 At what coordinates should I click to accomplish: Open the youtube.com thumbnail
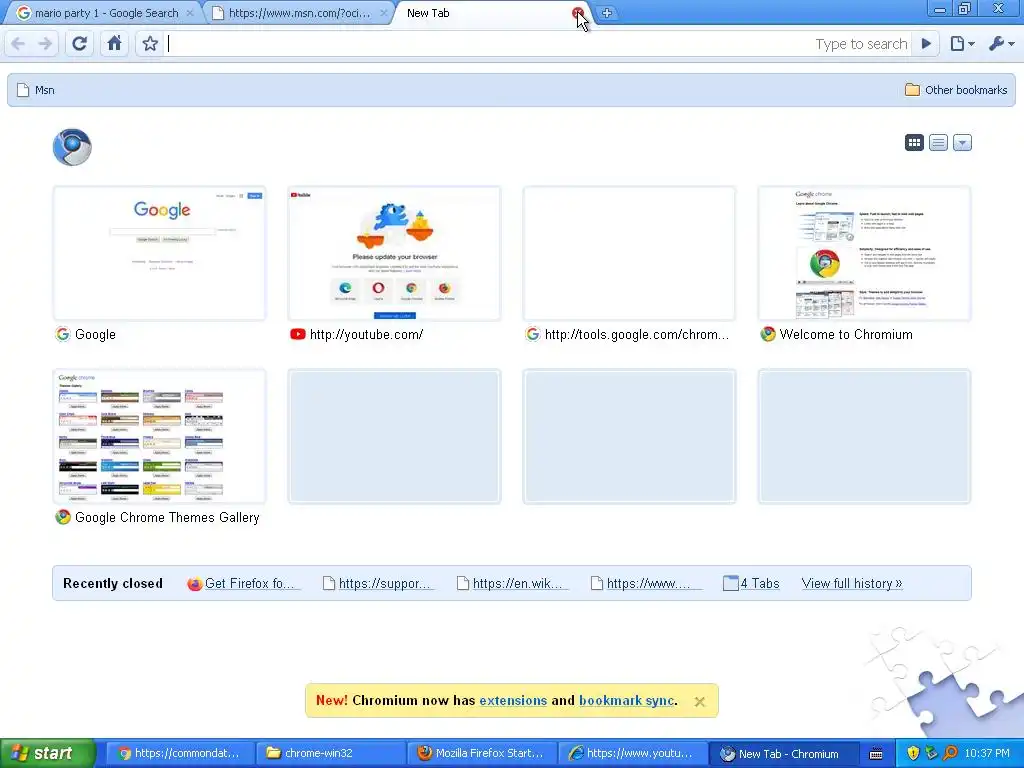coord(394,253)
